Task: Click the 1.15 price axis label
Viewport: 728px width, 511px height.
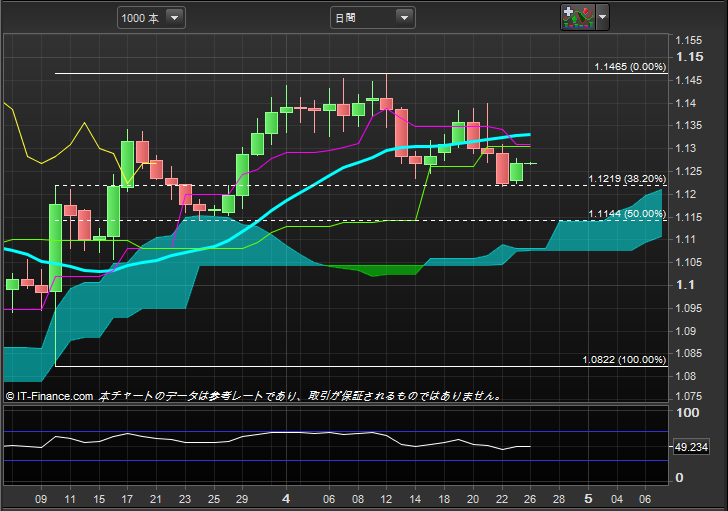Action: click(x=689, y=57)
